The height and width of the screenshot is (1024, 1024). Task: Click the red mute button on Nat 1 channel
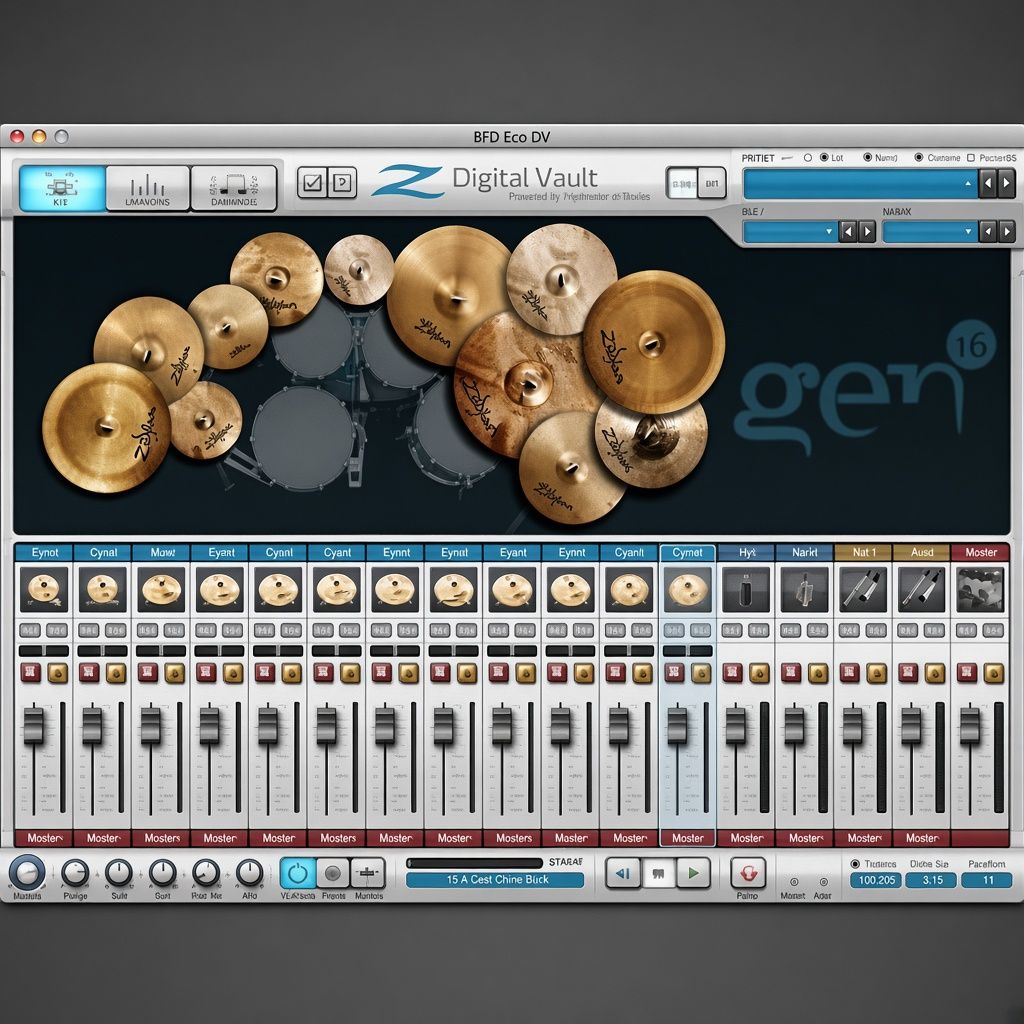[x=850, y=673]
